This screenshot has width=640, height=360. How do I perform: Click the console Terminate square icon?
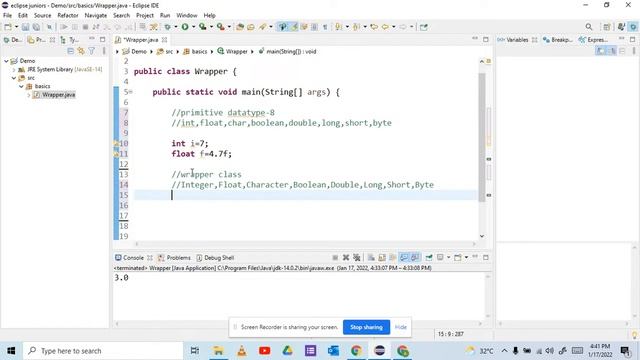pyautogui.click(x=335, y=258)
